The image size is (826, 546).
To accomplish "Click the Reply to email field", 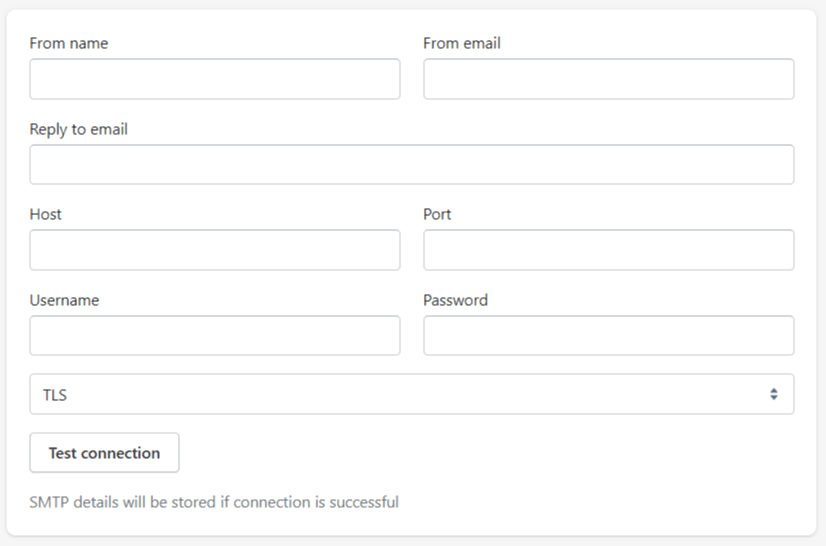I will tap(411, 165).
